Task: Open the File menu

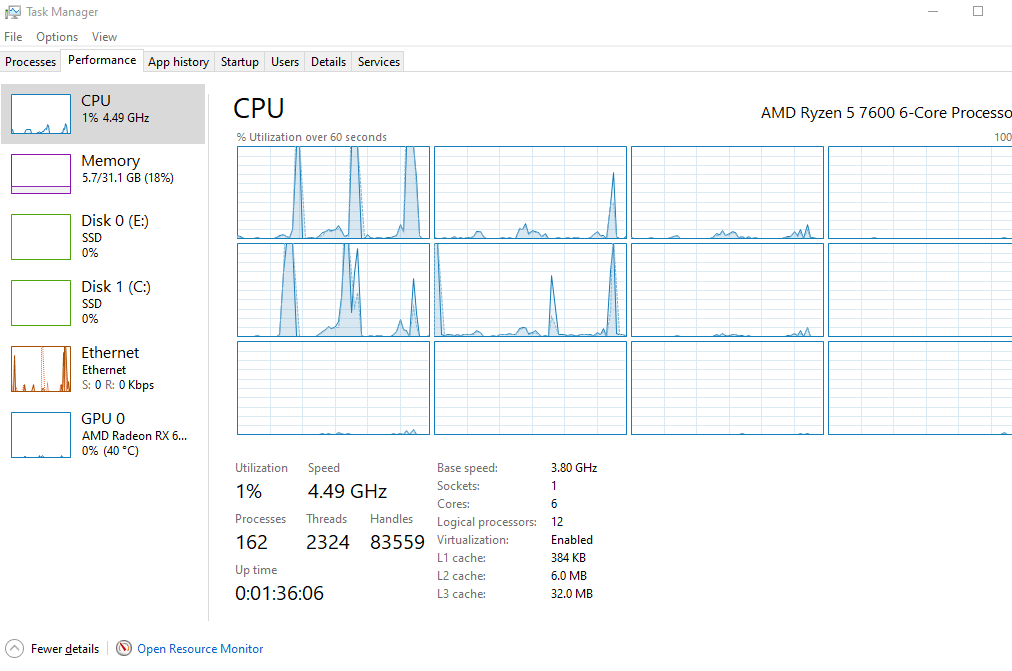Action: tap(13, 37)
